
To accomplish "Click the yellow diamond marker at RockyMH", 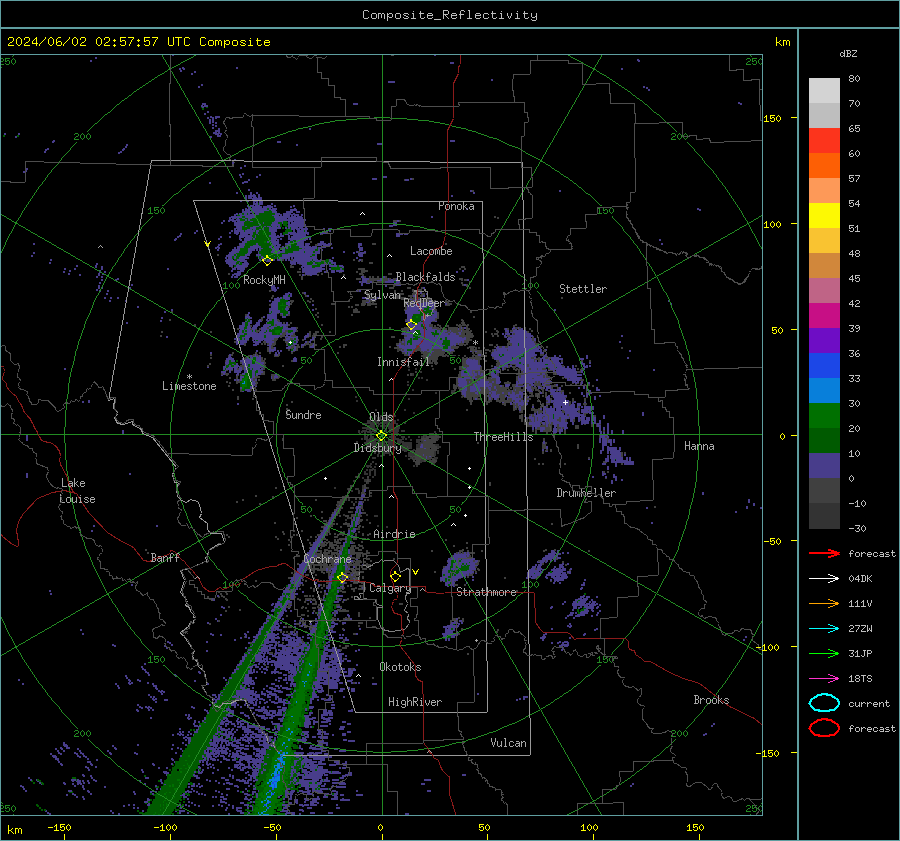I will (267, 261).
